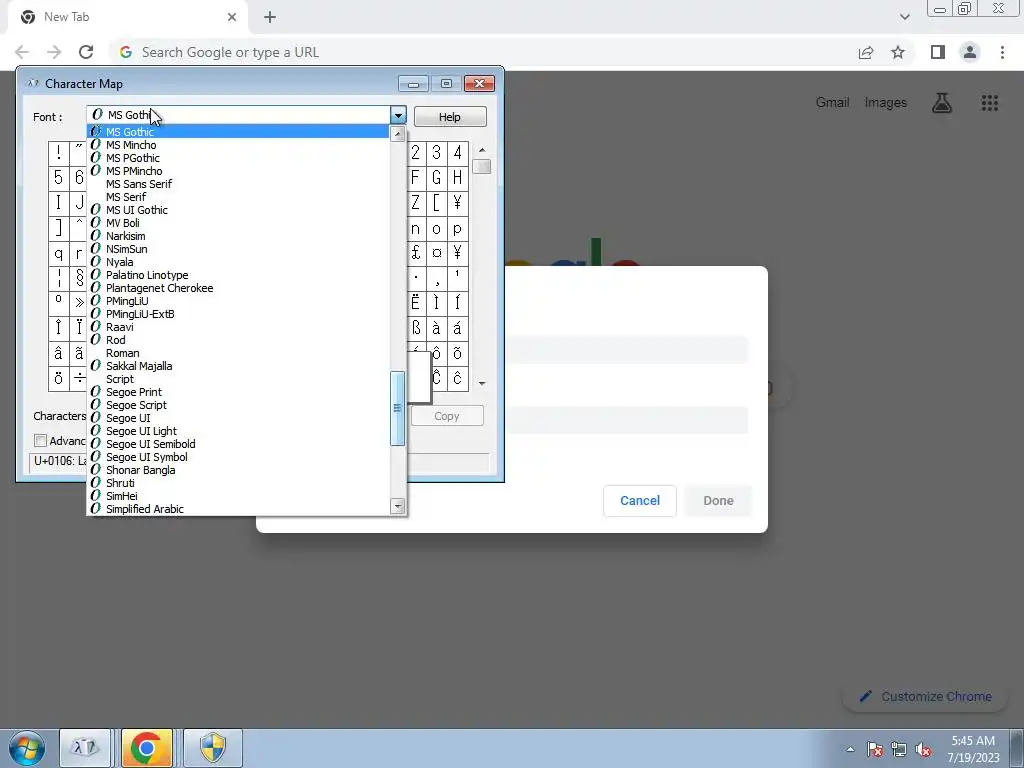Choose MS PMincho in font list

point(238,171)
